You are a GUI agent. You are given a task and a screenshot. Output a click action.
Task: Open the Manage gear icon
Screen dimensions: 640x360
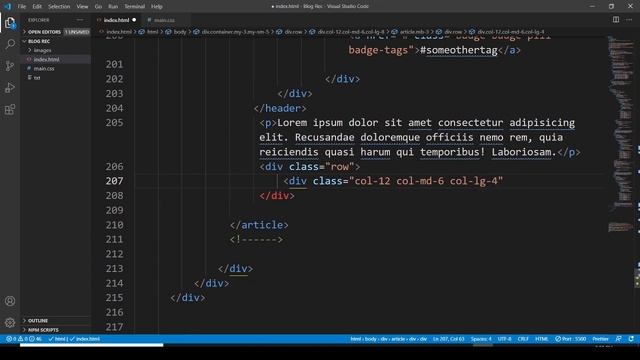coord(10,323)
